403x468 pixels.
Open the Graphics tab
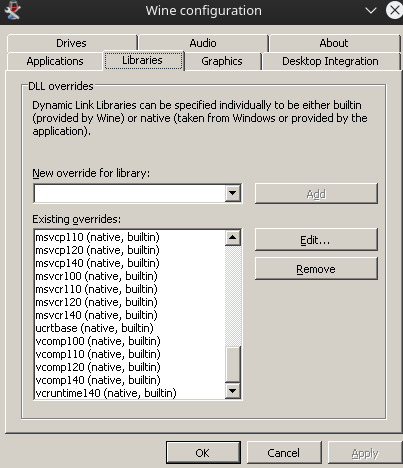(222, 61)
